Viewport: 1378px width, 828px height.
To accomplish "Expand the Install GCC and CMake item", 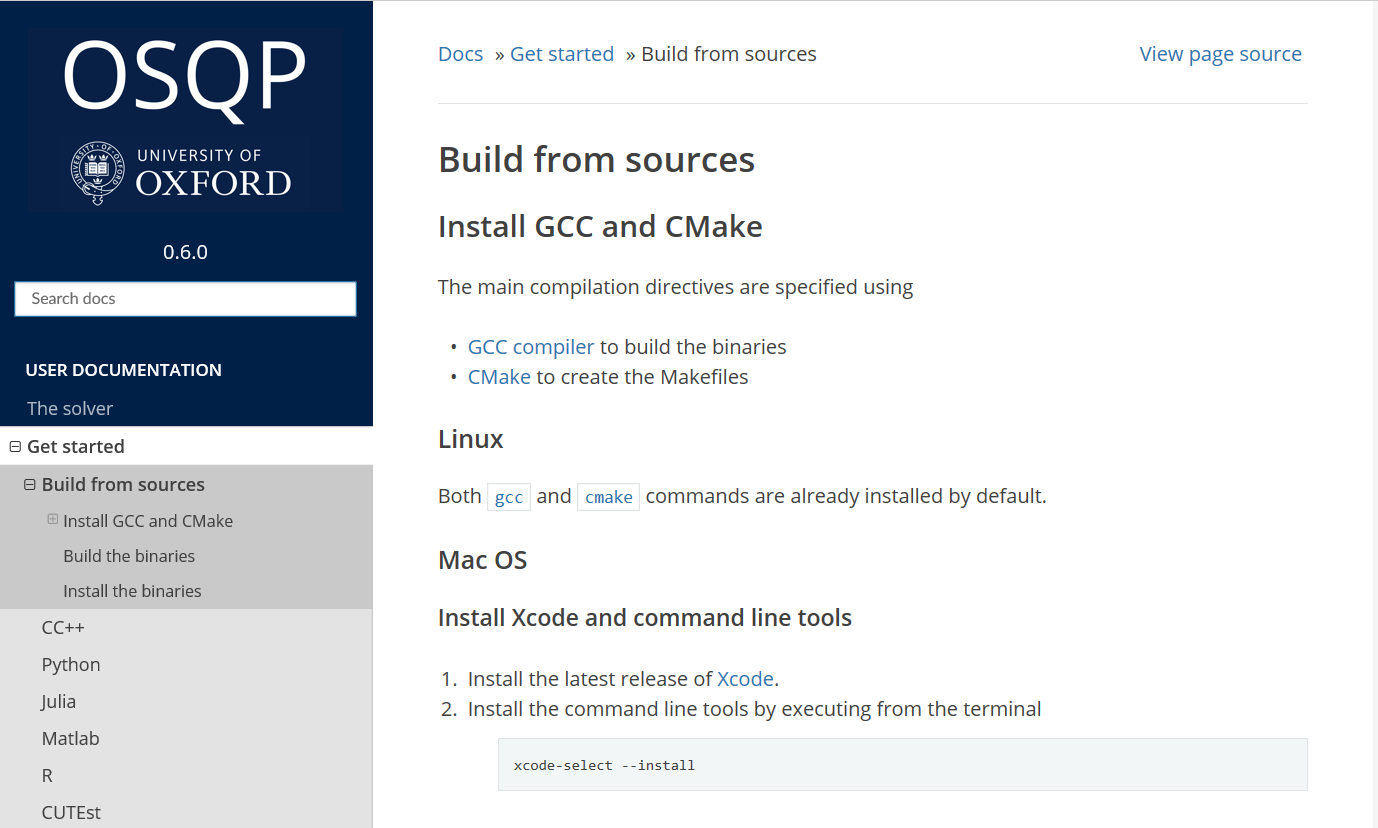I will [x=53, y=520].
